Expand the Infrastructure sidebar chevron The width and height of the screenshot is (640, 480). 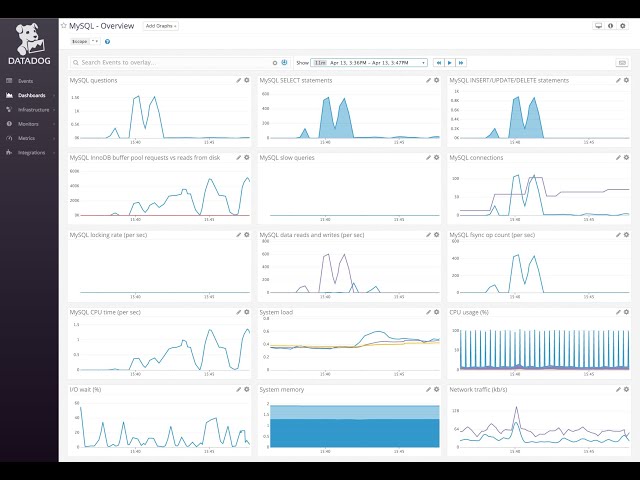54,110
